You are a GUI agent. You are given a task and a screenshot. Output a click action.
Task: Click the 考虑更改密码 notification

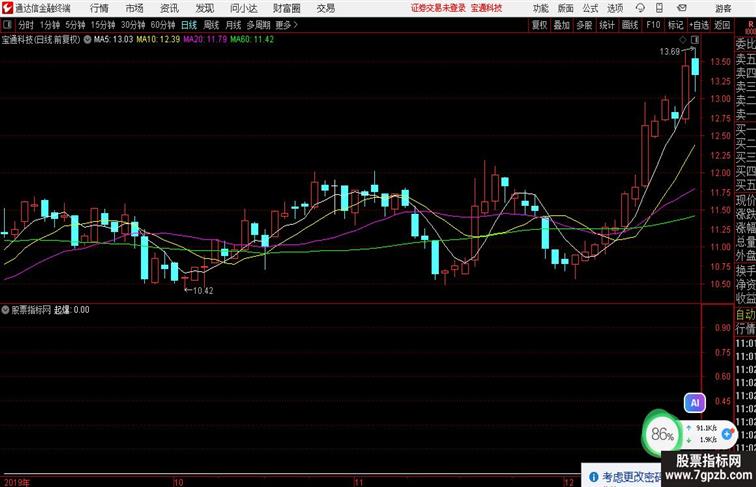click(x=632, y=477)
